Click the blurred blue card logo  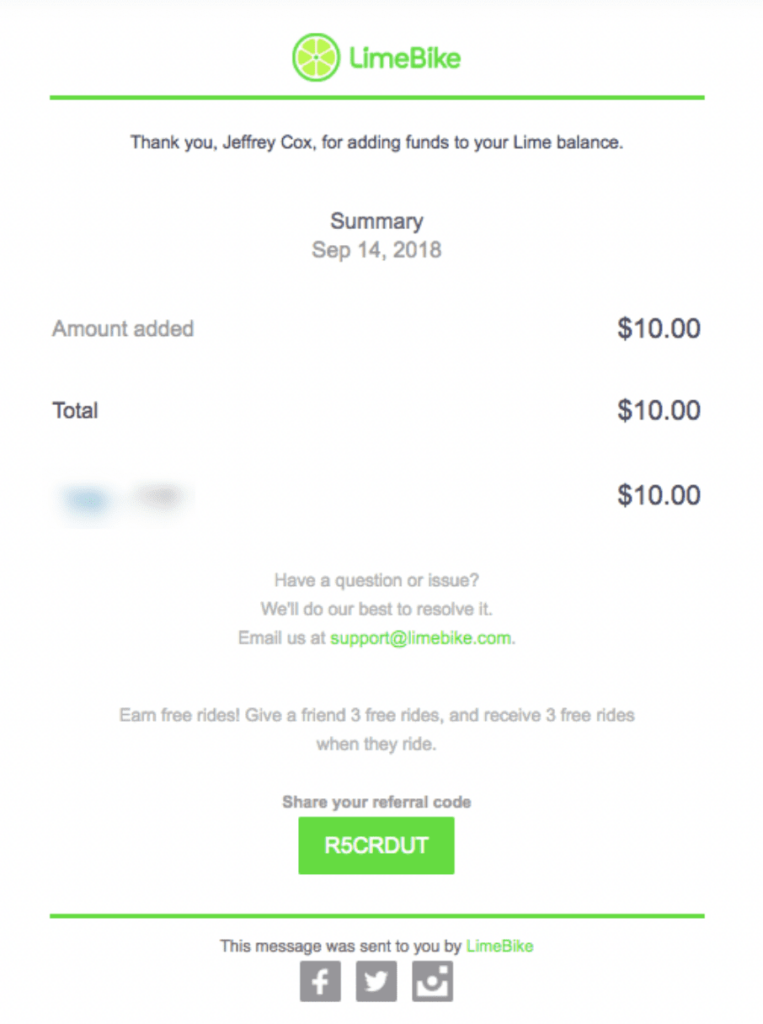pyautogui.click(x=88, y=500)
